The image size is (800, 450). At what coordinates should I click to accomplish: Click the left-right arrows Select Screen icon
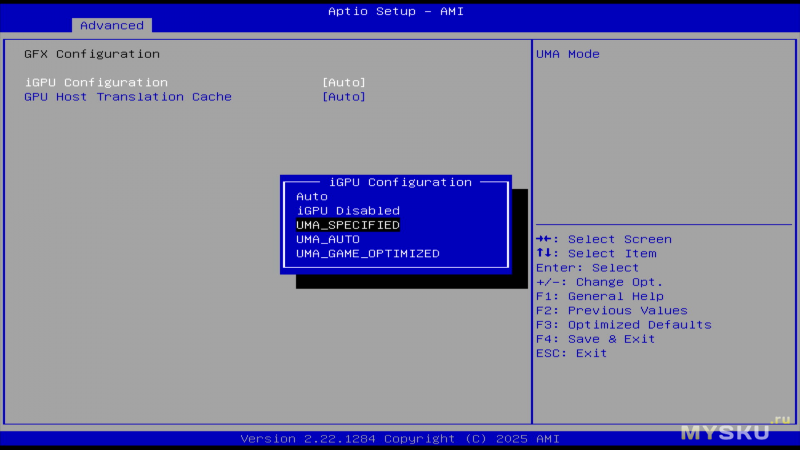point(545,239)
